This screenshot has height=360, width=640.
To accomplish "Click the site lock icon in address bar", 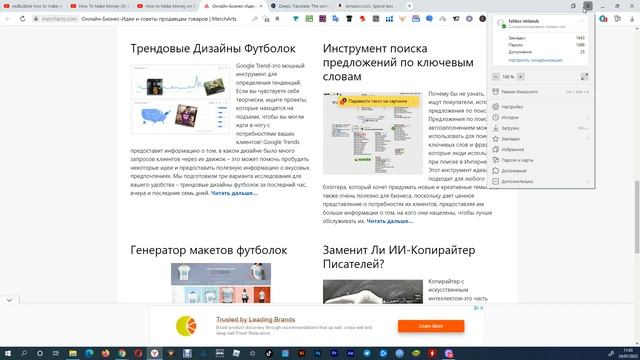I will [x=36, y=19].
